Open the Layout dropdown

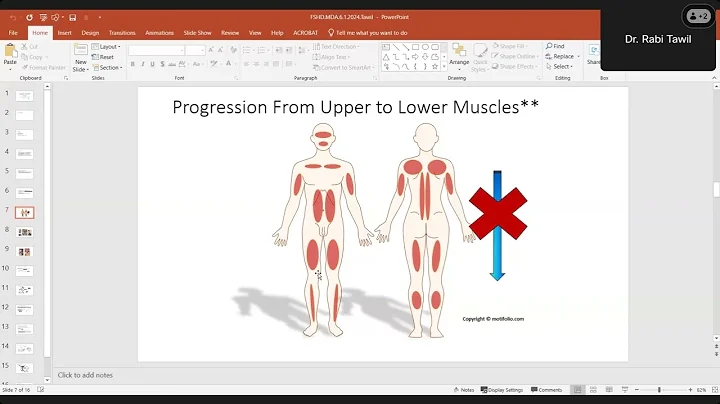[106, 47]
